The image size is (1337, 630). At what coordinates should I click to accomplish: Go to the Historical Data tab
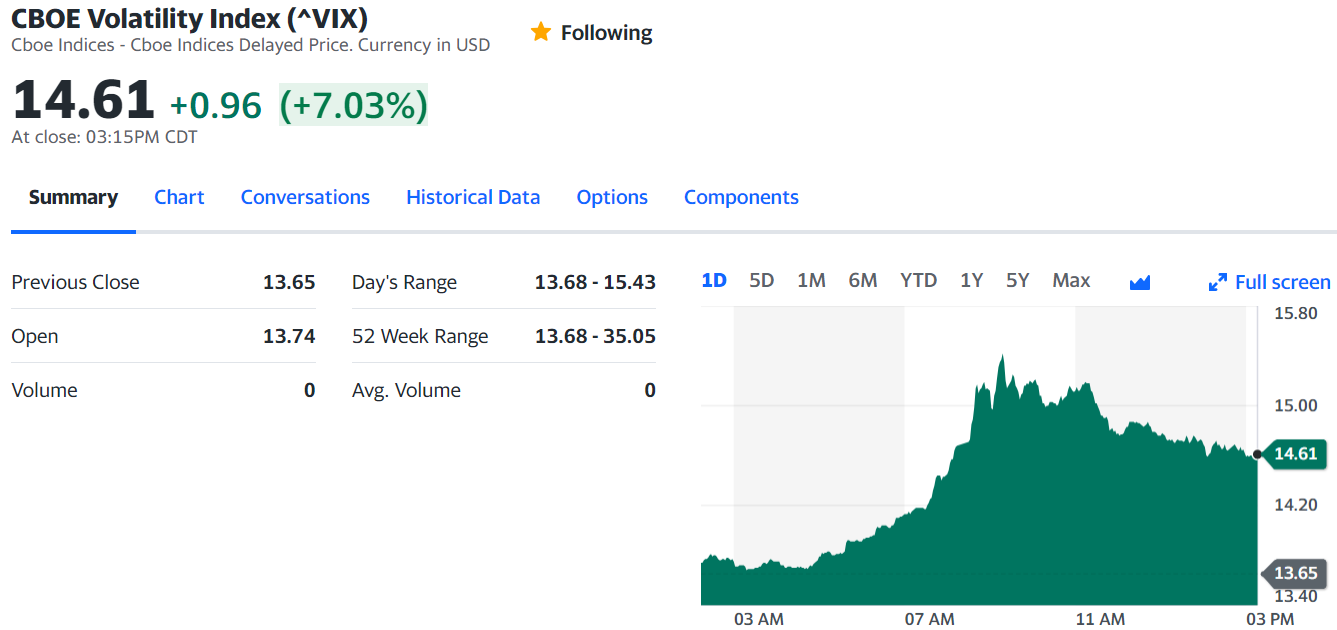pyautogui.click(x=473, y=197)
